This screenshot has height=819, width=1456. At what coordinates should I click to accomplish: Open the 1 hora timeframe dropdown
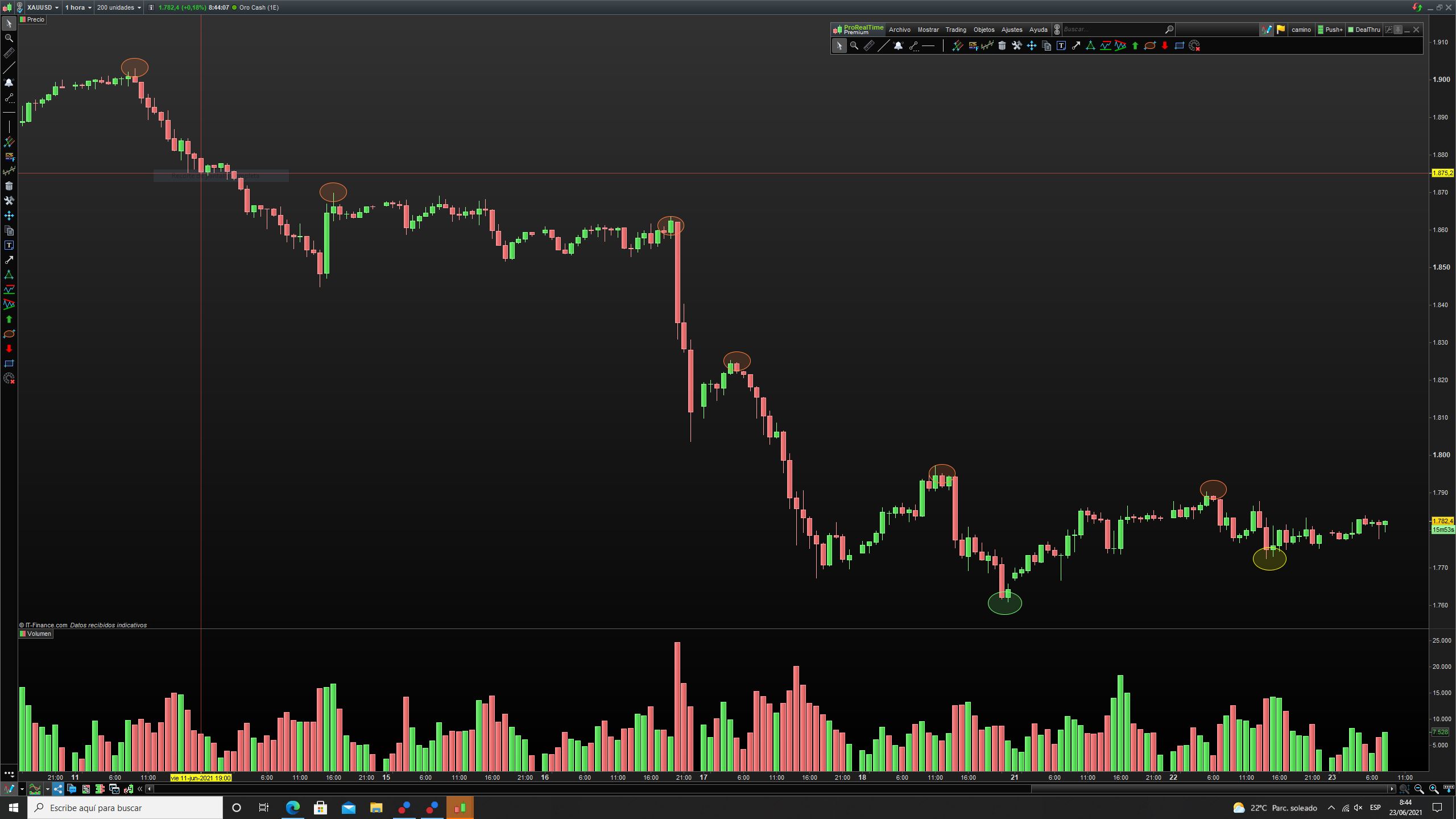[x=78, y=7]
